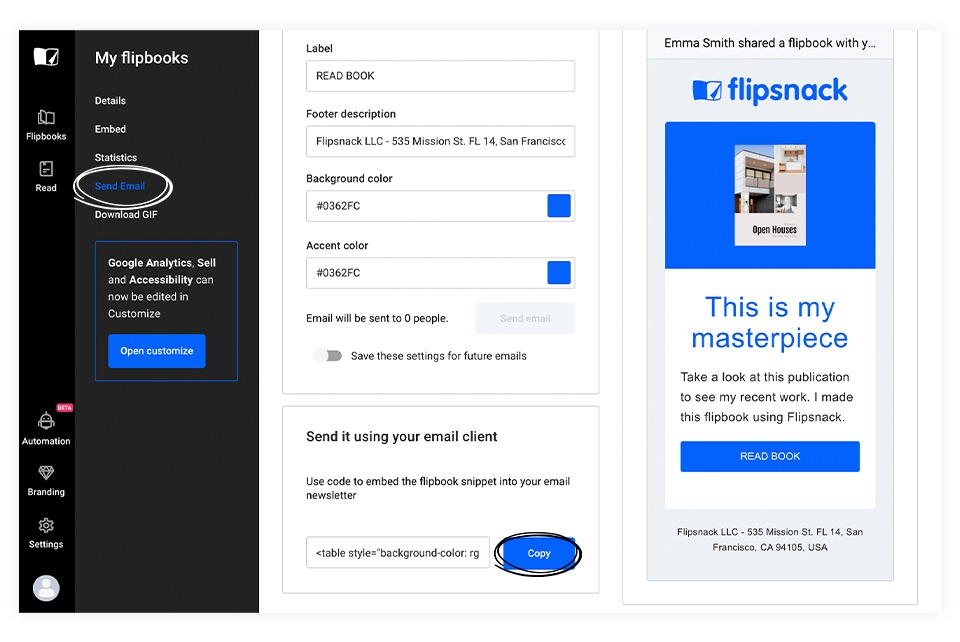The width and height of the screenshot is (960, 642).
Task: Open Automation beta robot icon
Action: point(46,420)
